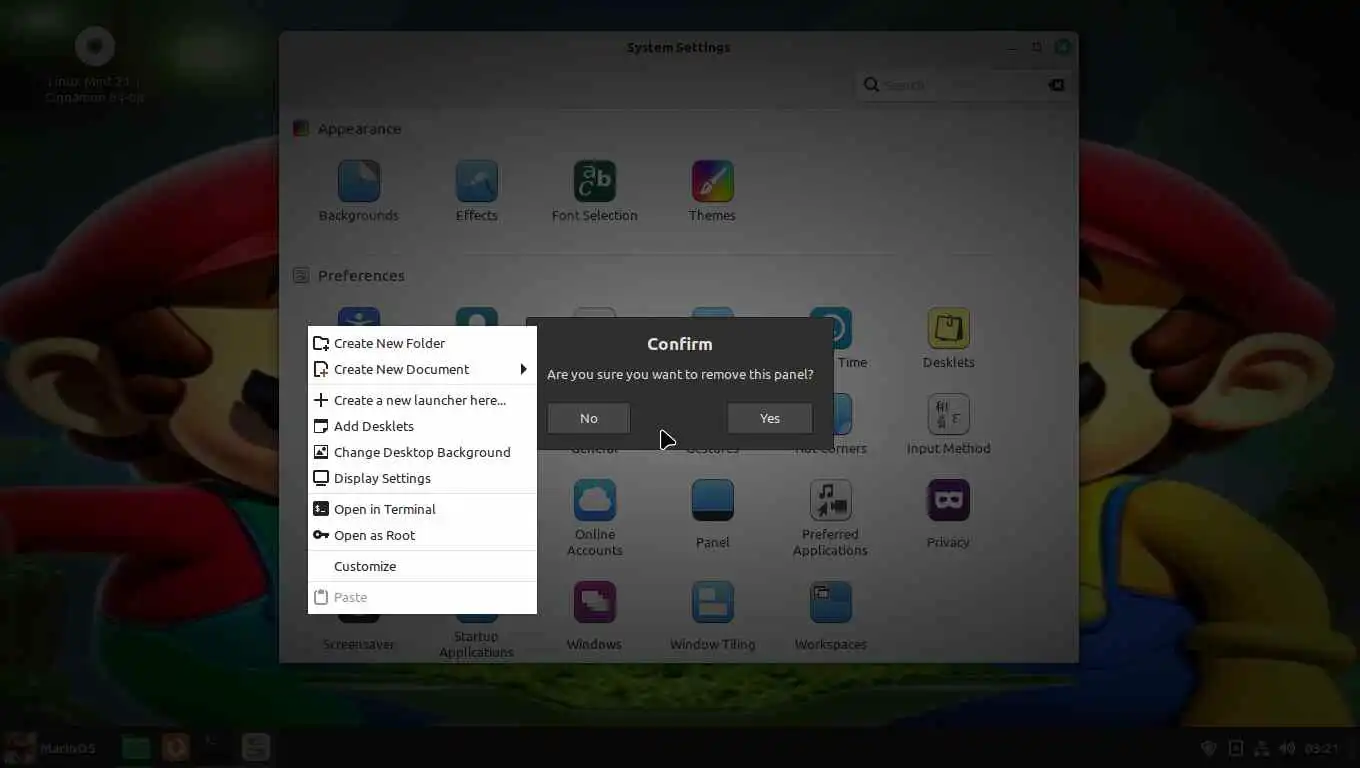Open the Input Method icon
Screen dimensions: 1360x768
pos(948,414)
